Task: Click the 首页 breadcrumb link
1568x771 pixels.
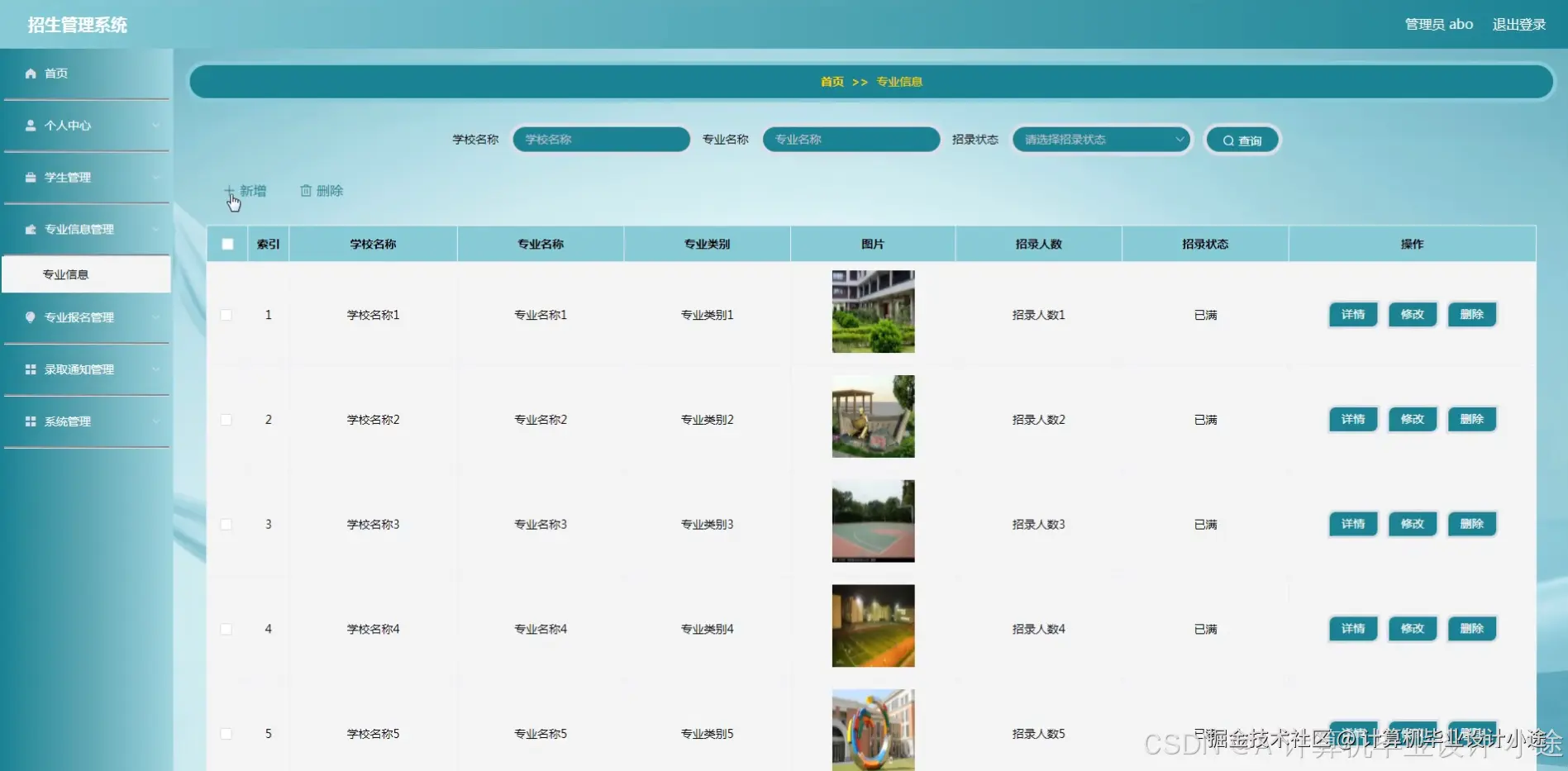Action: [832, 82]
